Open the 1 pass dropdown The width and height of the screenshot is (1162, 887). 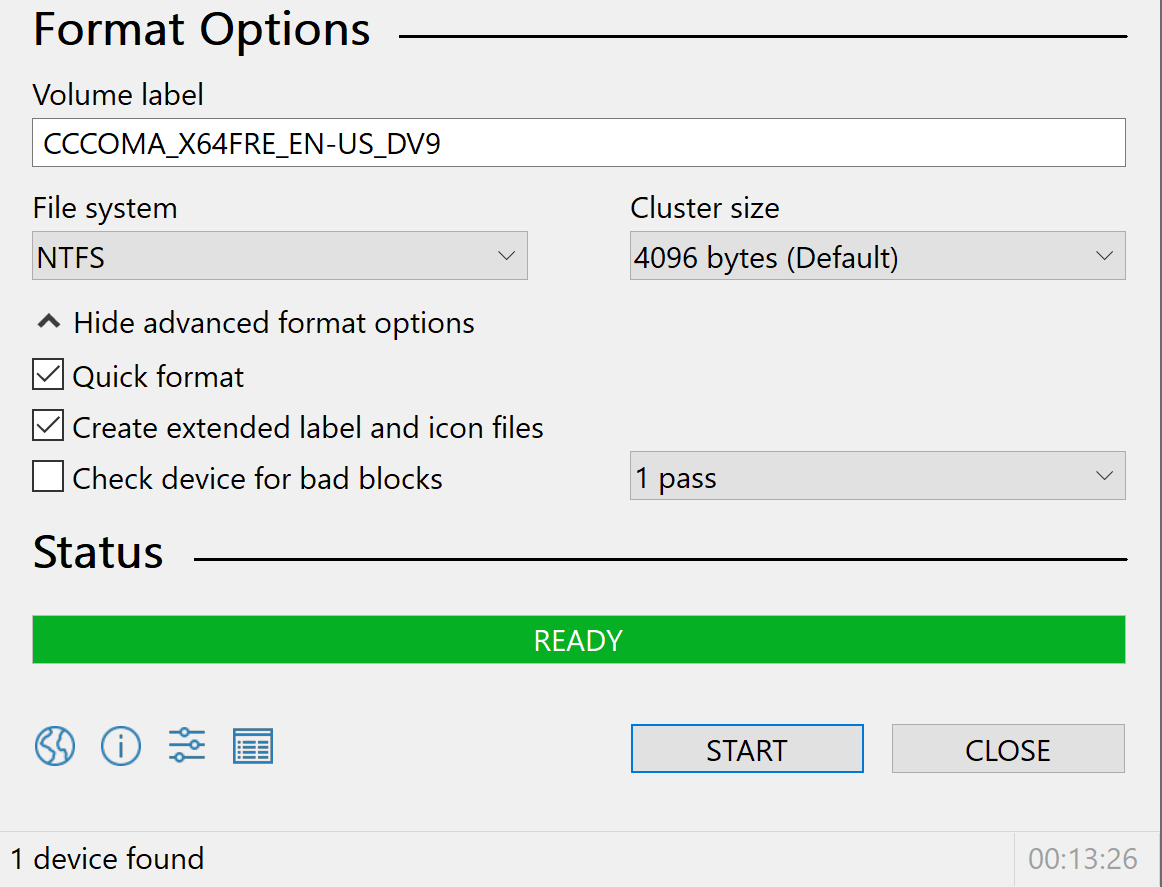coord(877,476)
